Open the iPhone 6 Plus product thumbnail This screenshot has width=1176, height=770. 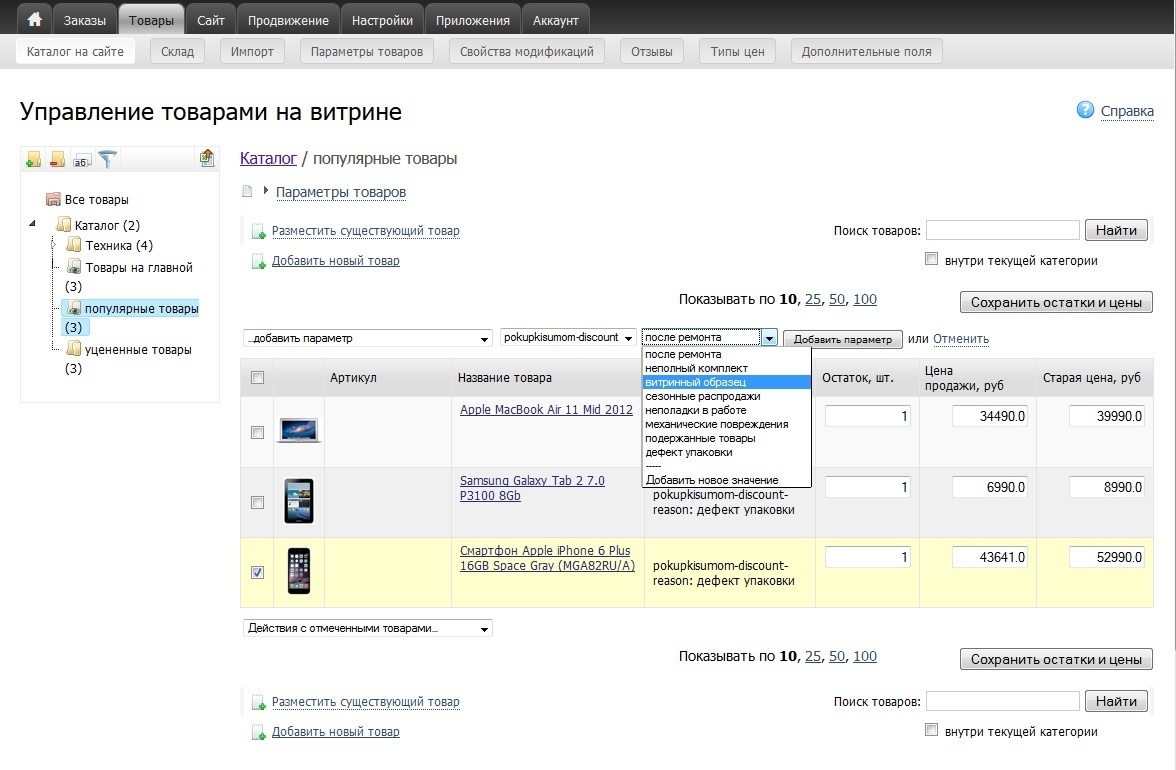click(x=298, y=571)
